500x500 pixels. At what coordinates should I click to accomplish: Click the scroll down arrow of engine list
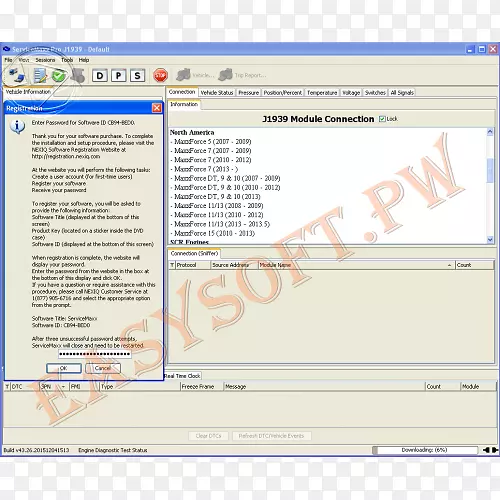click(490, 239)
